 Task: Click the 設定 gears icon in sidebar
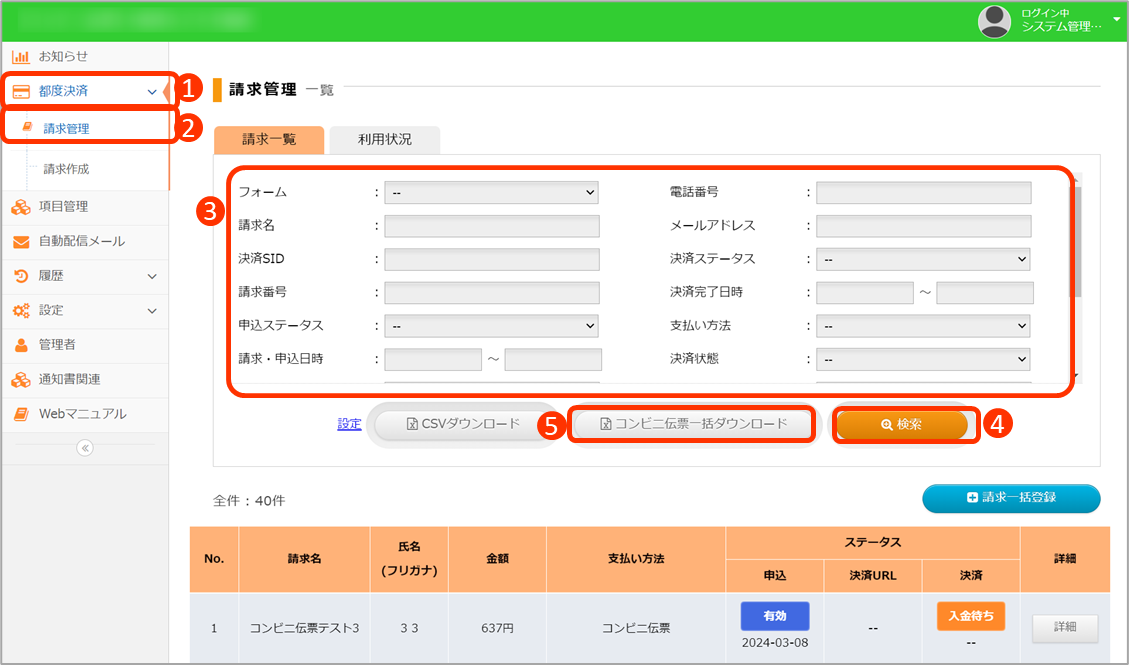21,311
